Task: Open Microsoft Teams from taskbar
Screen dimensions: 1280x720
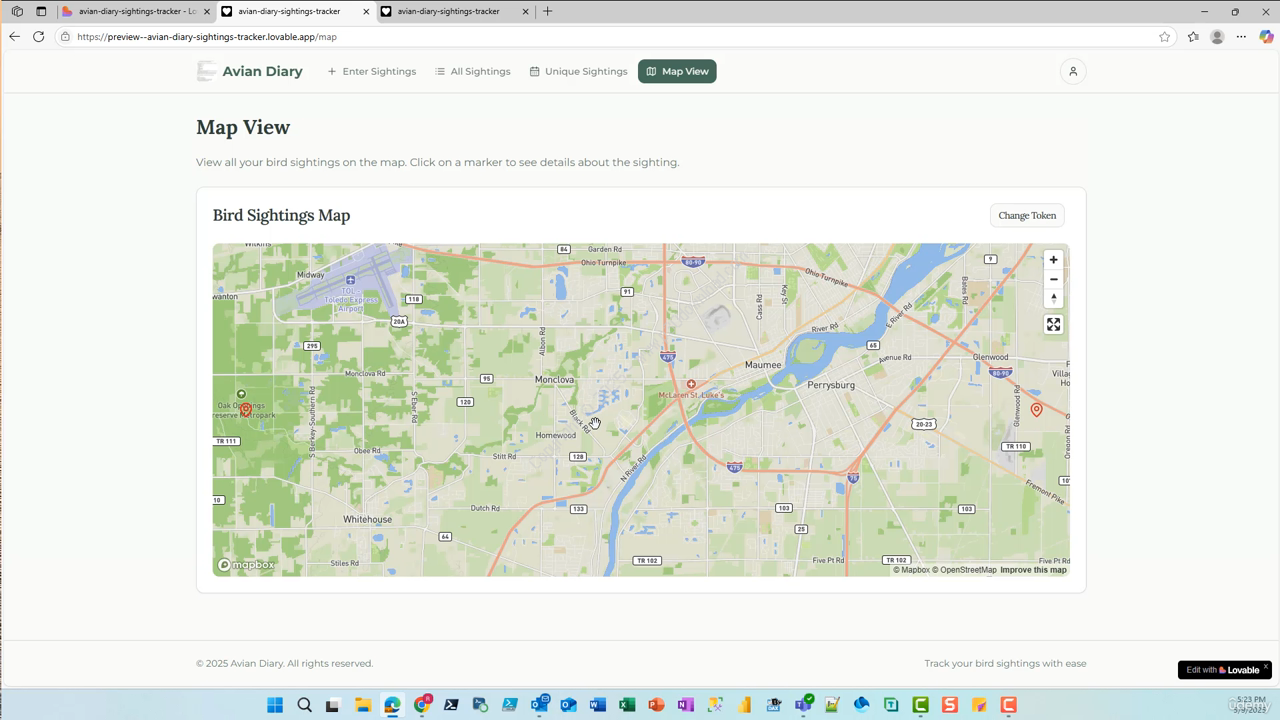Action: click(x=803, y=705)
